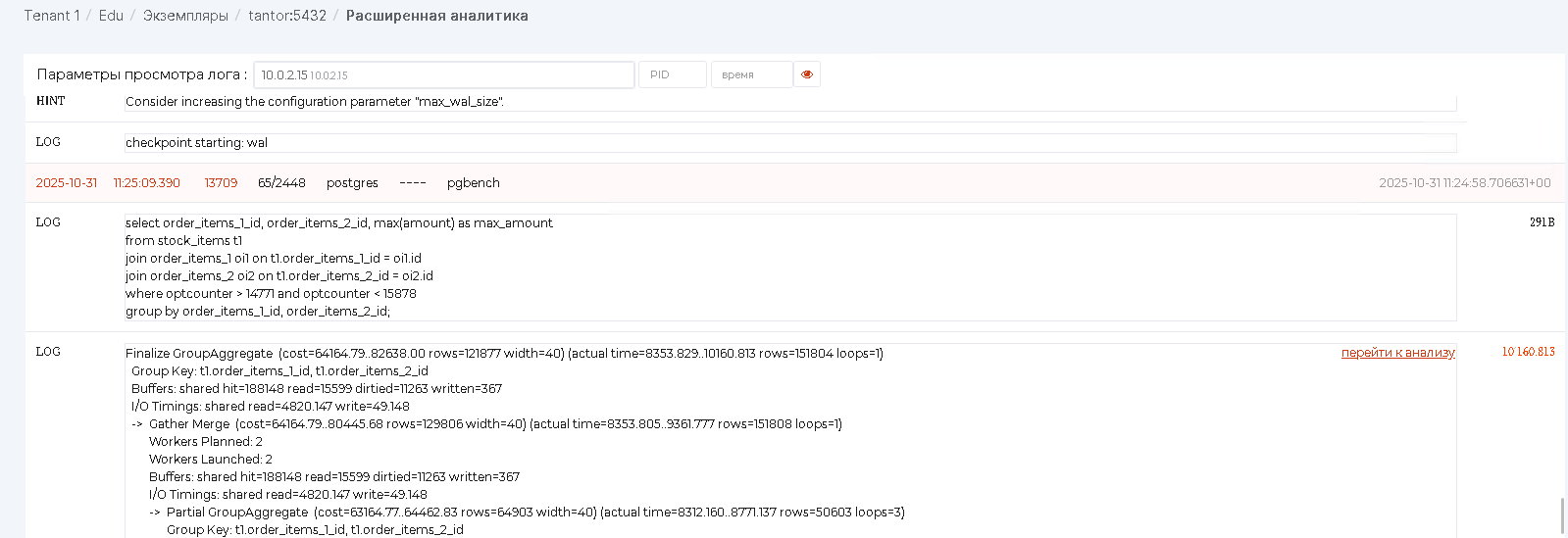Open the Tenant 1 breadcrumb

click(x=51, y=16)
